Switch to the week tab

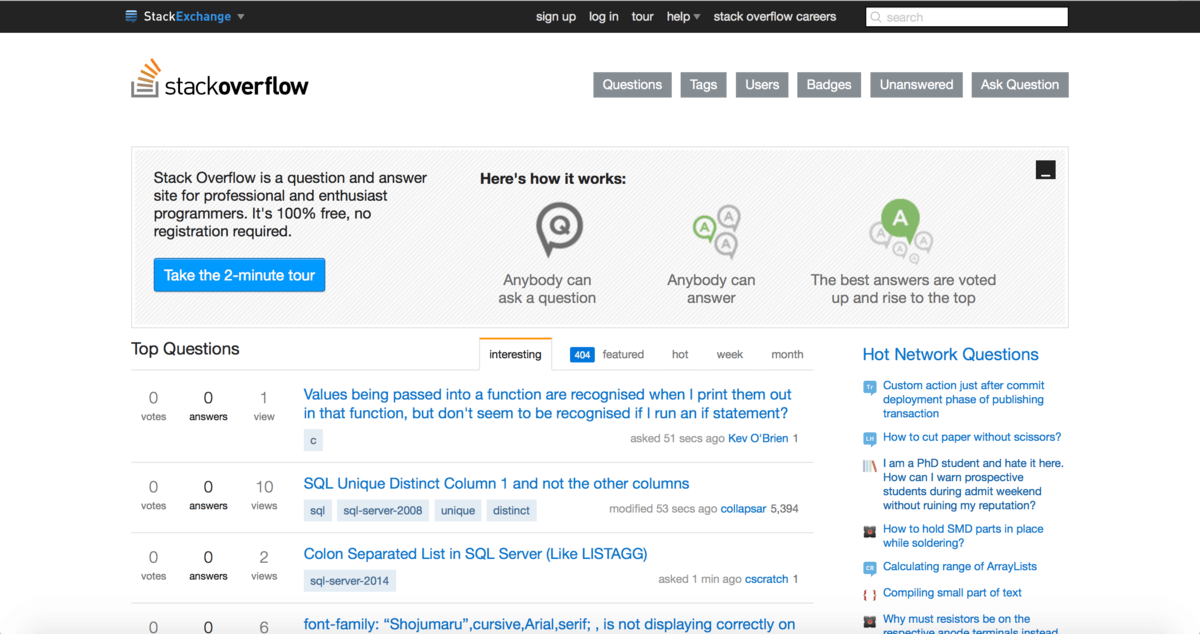click(x=730, y=354)
